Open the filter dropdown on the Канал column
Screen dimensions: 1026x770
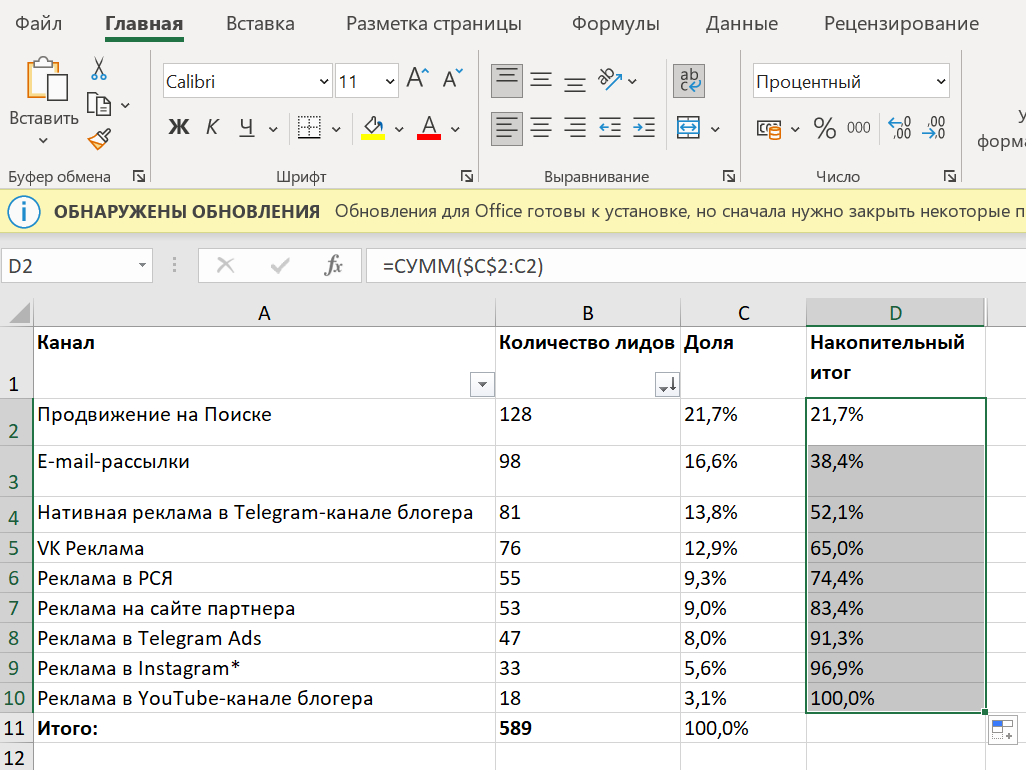(x=481, y=384)
